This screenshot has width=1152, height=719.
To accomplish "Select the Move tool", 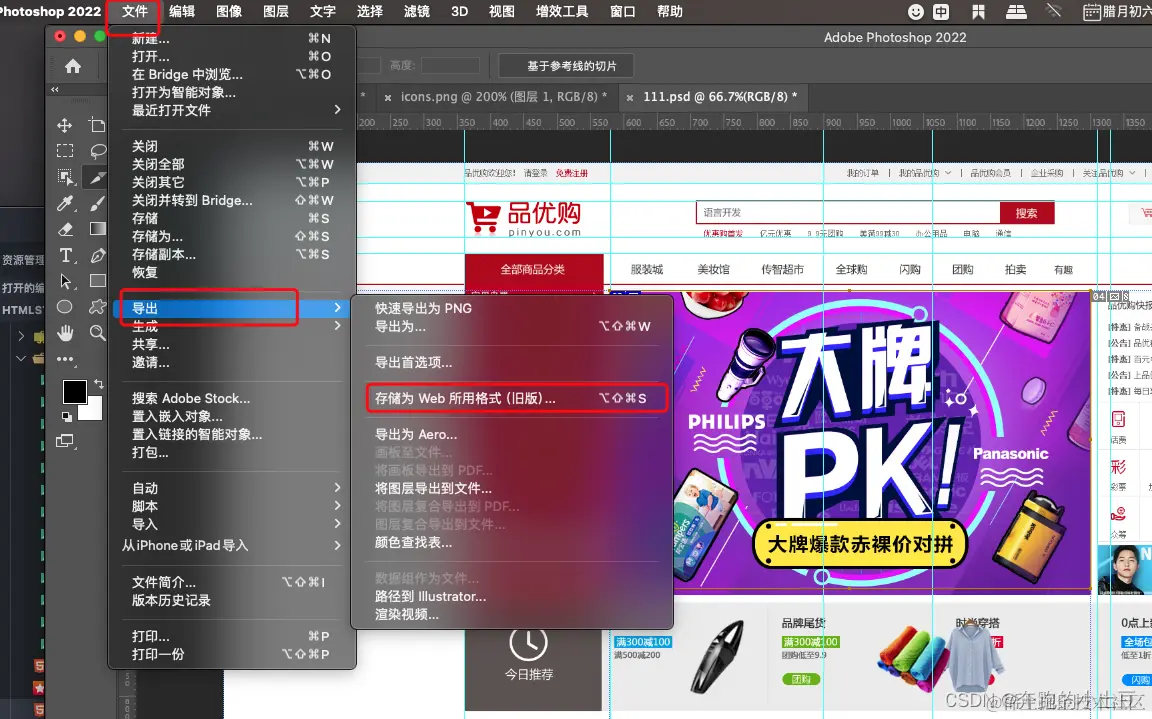I will pyautogui.click(x=65, y=125).
